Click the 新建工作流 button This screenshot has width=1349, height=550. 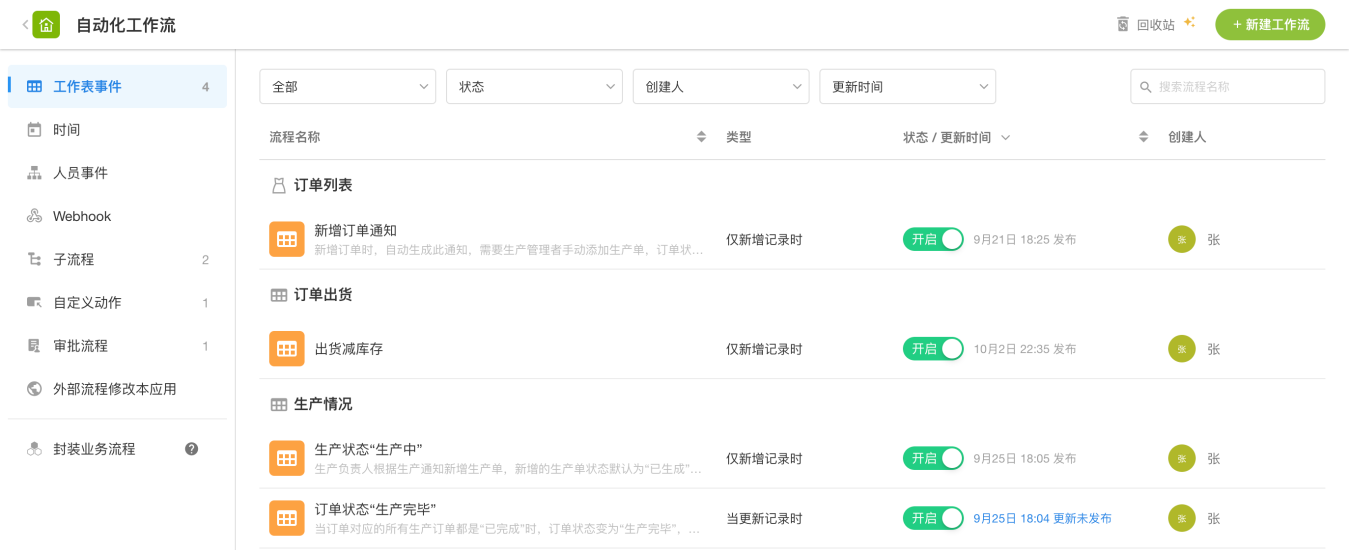pos(1269,25)
